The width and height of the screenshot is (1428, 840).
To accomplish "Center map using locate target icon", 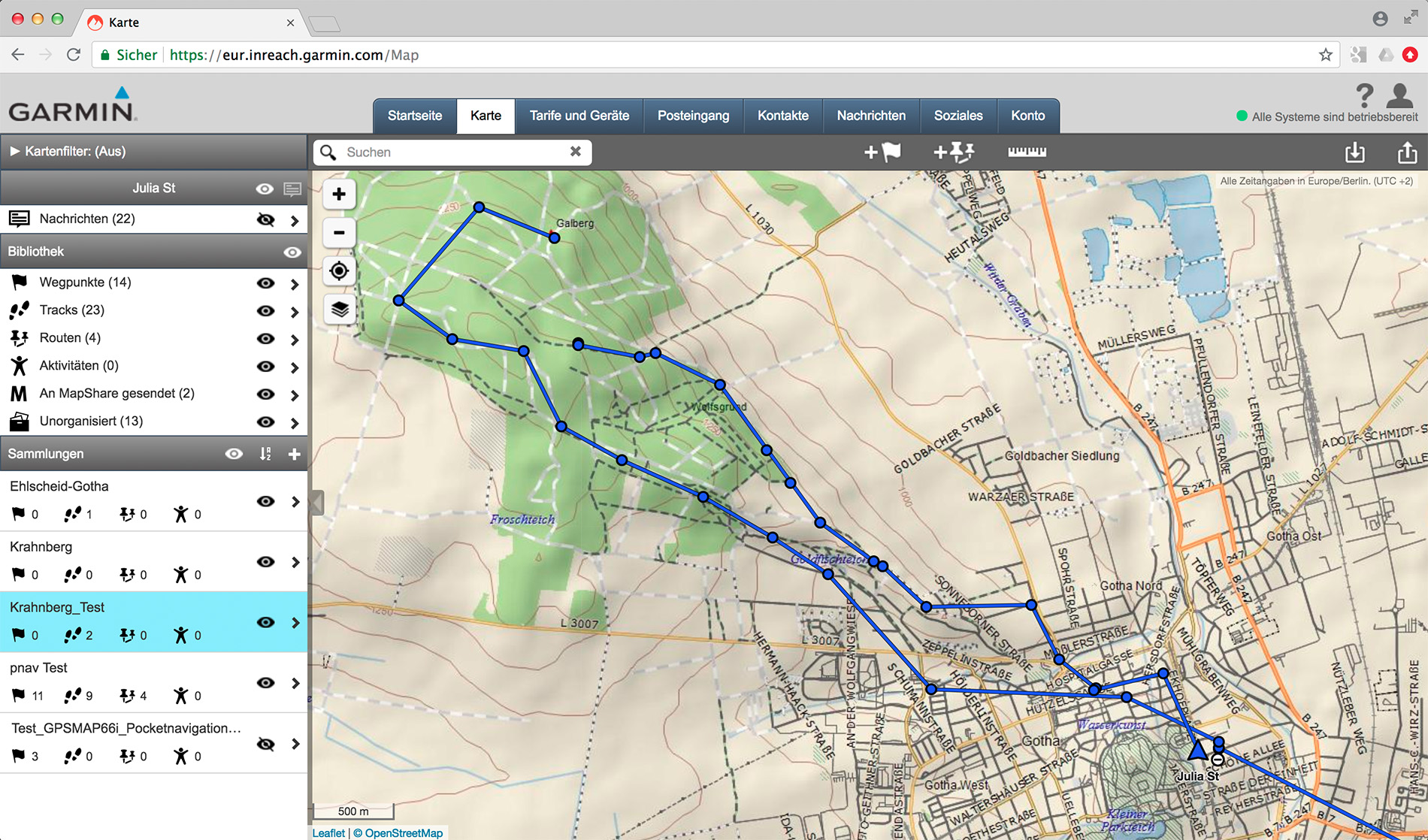I will click(x=339, y=270).
